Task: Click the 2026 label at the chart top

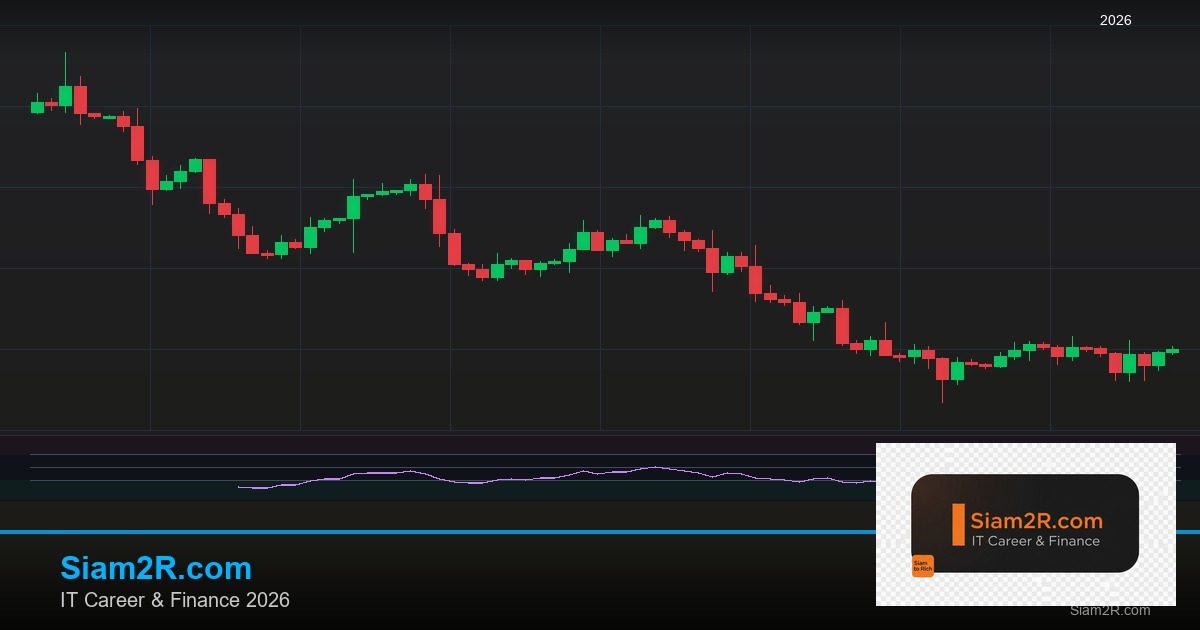Action: point(1115,20)
